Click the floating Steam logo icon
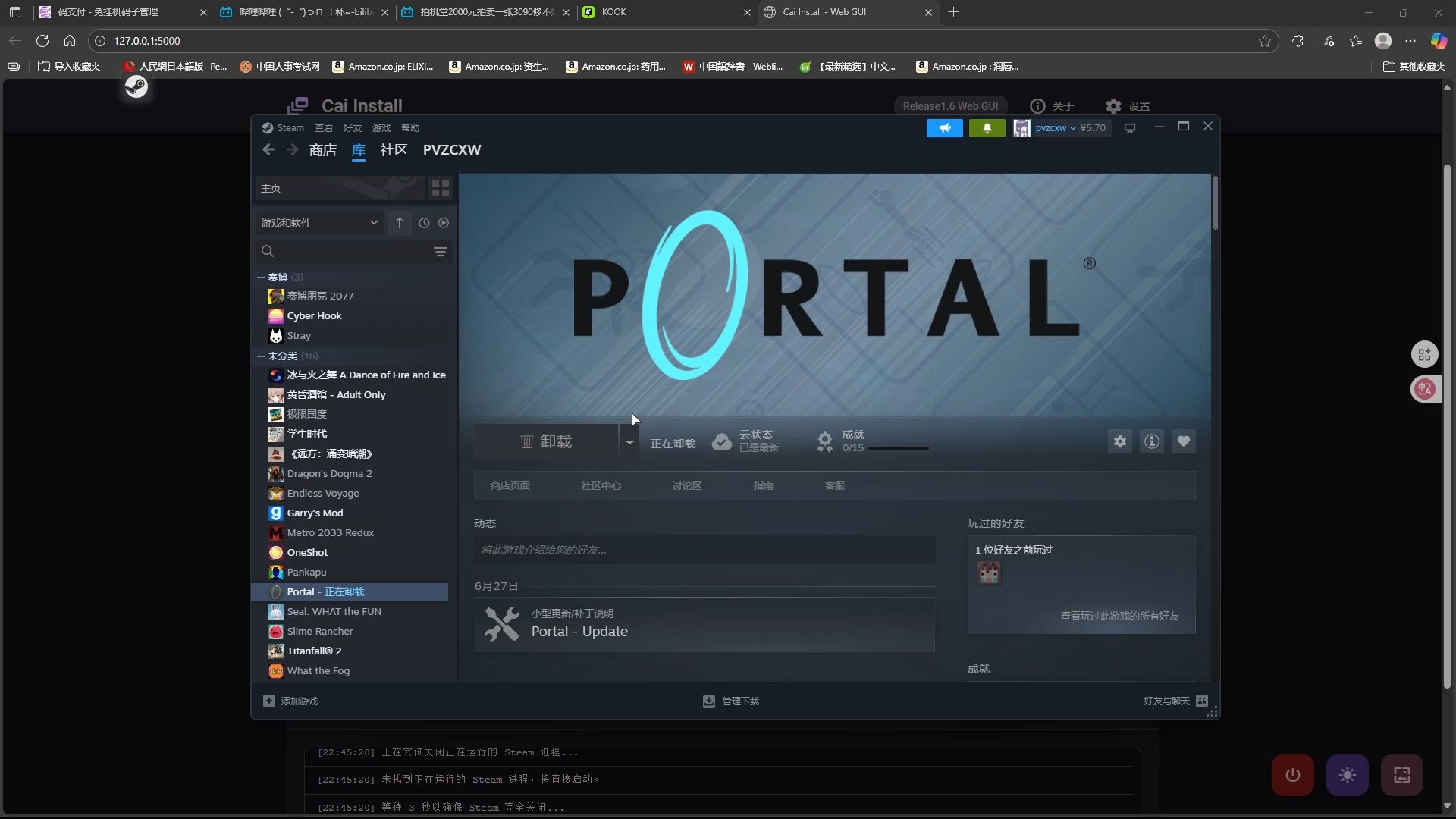This screenshot has height=819, width=1456. point(136,86)
